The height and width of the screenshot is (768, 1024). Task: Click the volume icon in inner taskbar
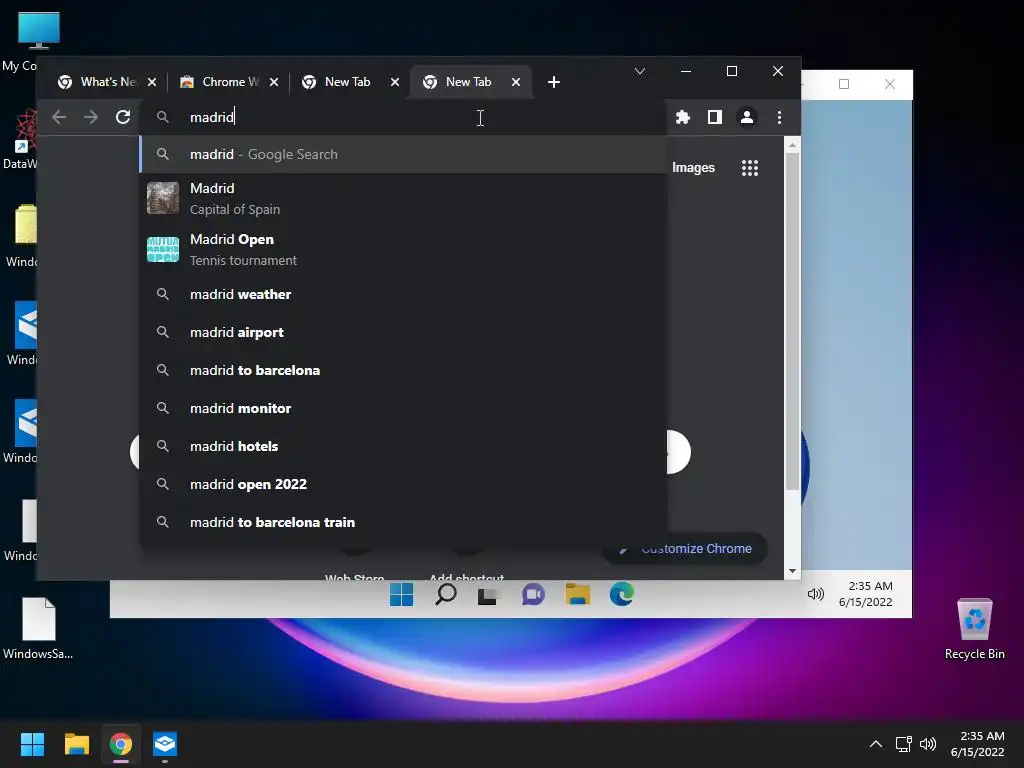tap(816, 594)
